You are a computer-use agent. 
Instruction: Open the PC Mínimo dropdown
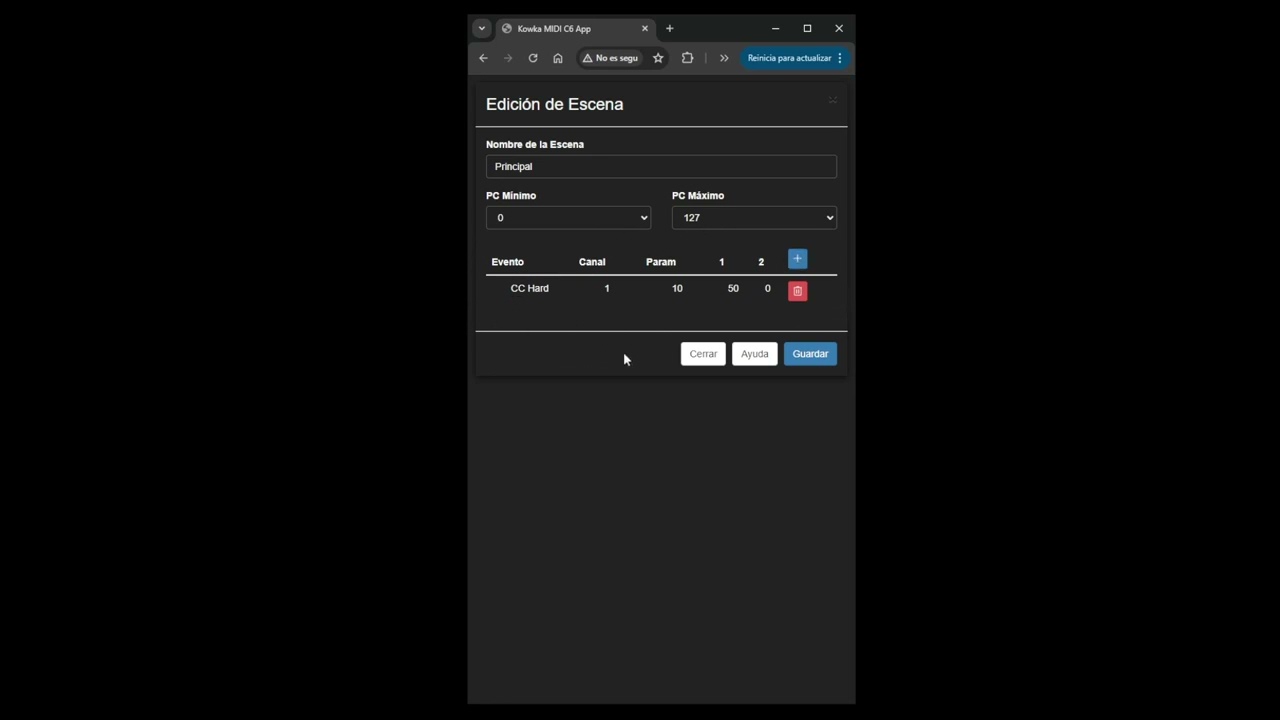(568, 218)
